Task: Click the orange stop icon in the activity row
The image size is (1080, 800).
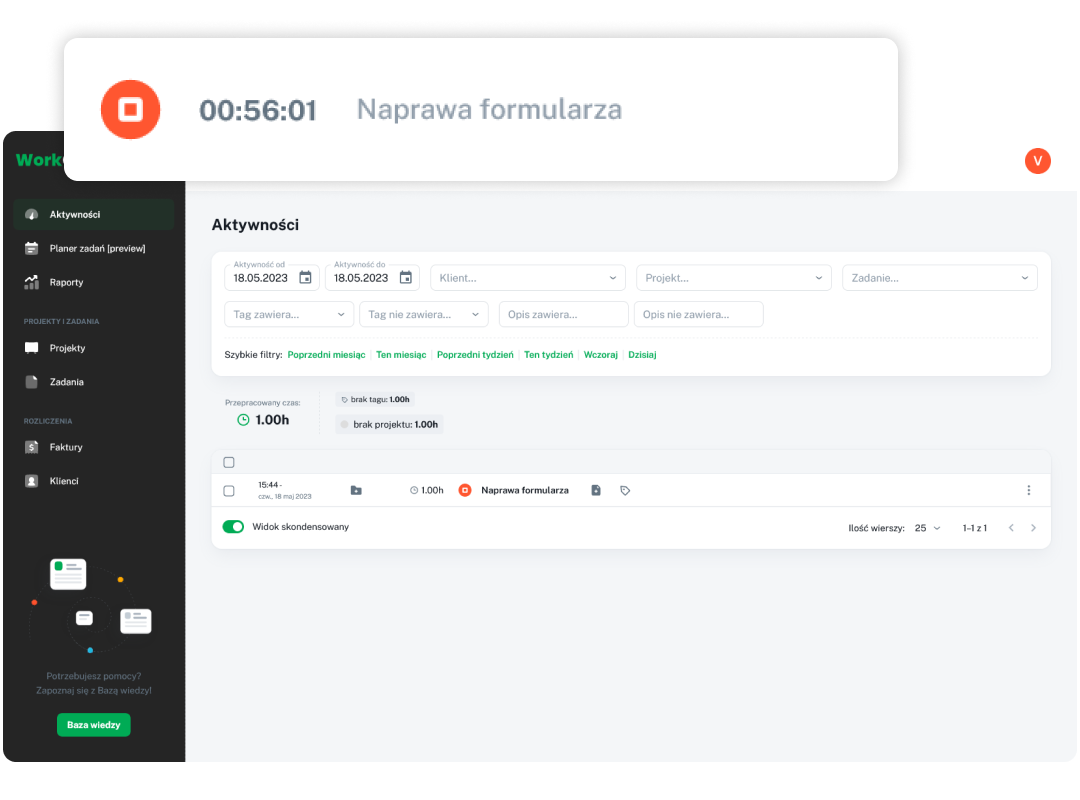Action: click(x=465, y=490)
